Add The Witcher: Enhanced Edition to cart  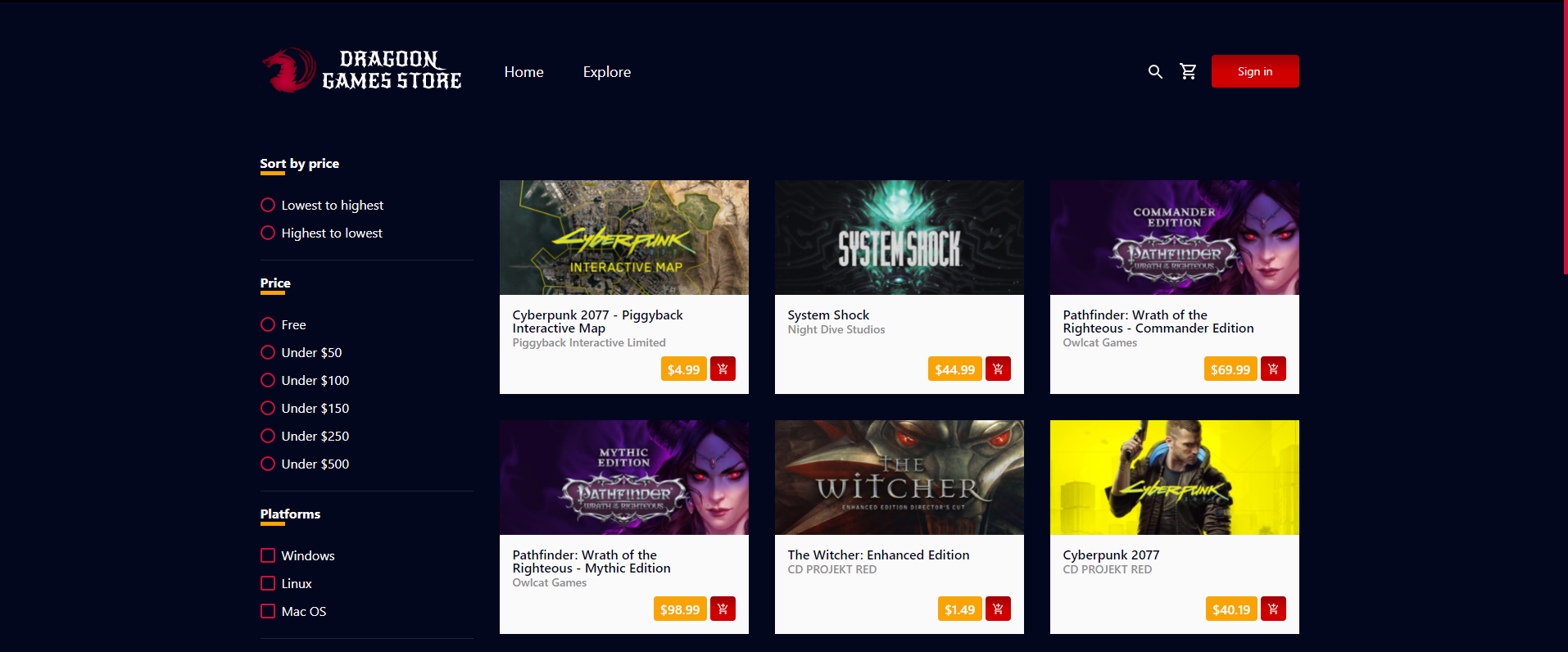998,609
